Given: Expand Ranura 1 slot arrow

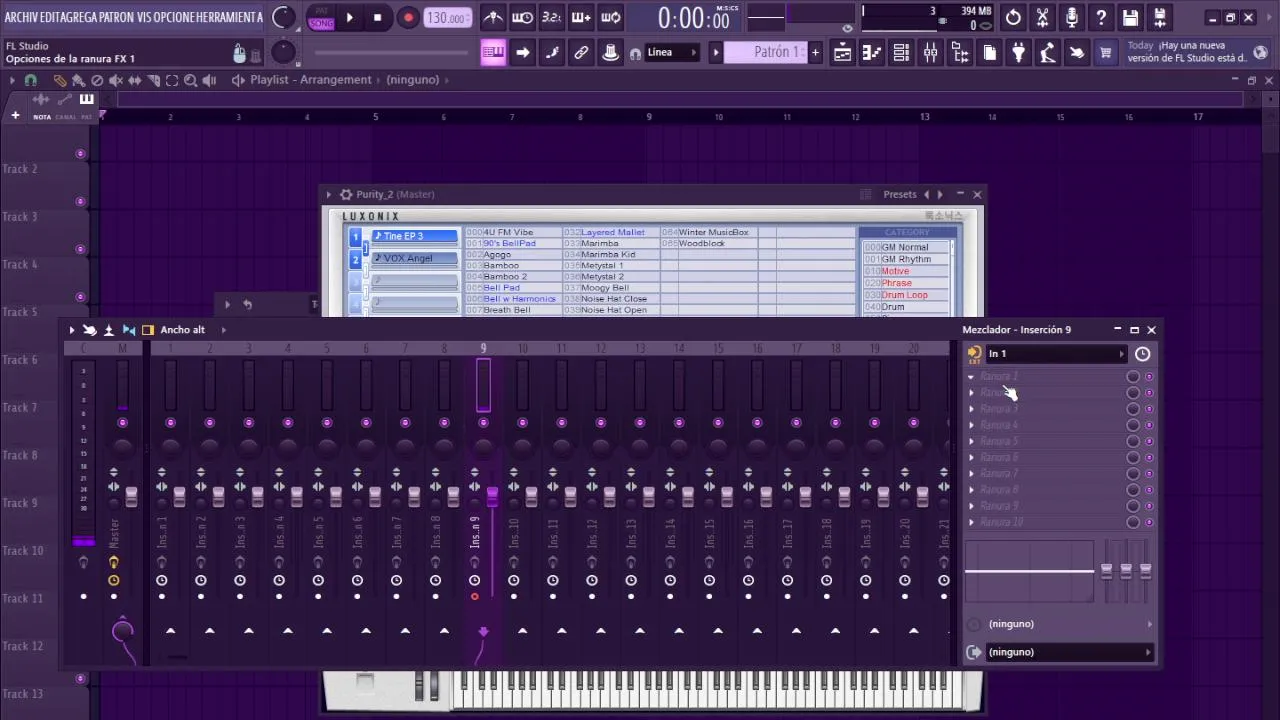Looking at the screenshot, I should pyautogui.click(x=971, y=377).
